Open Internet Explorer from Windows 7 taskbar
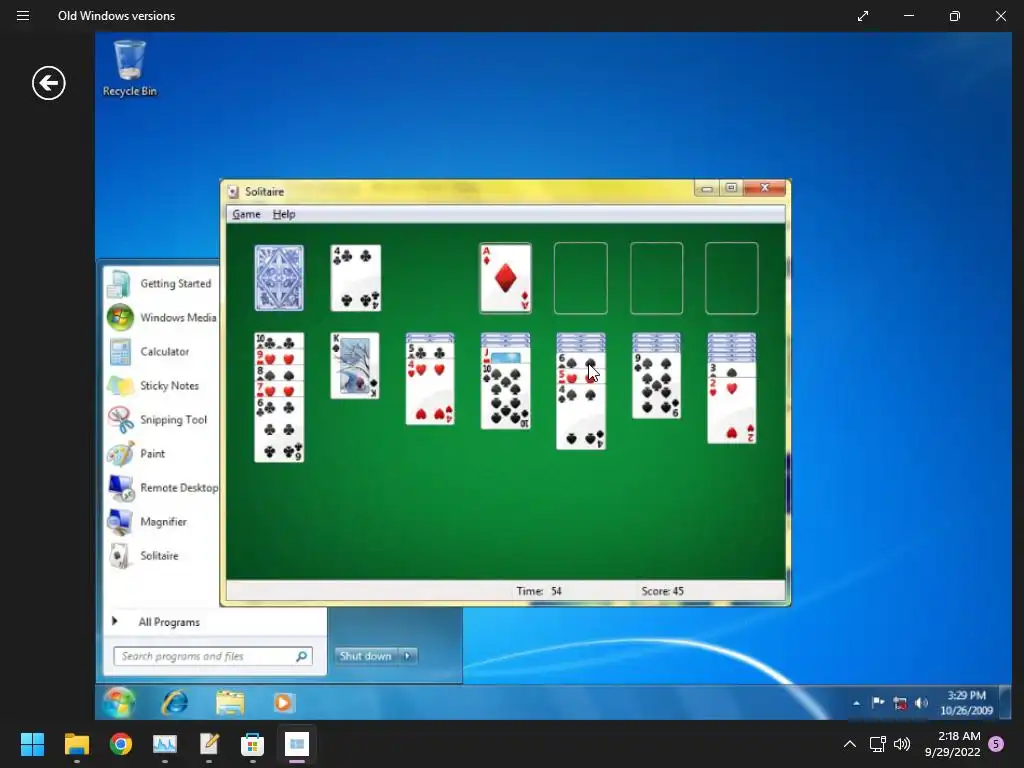The image size is (1024, 768). (175, 703)
